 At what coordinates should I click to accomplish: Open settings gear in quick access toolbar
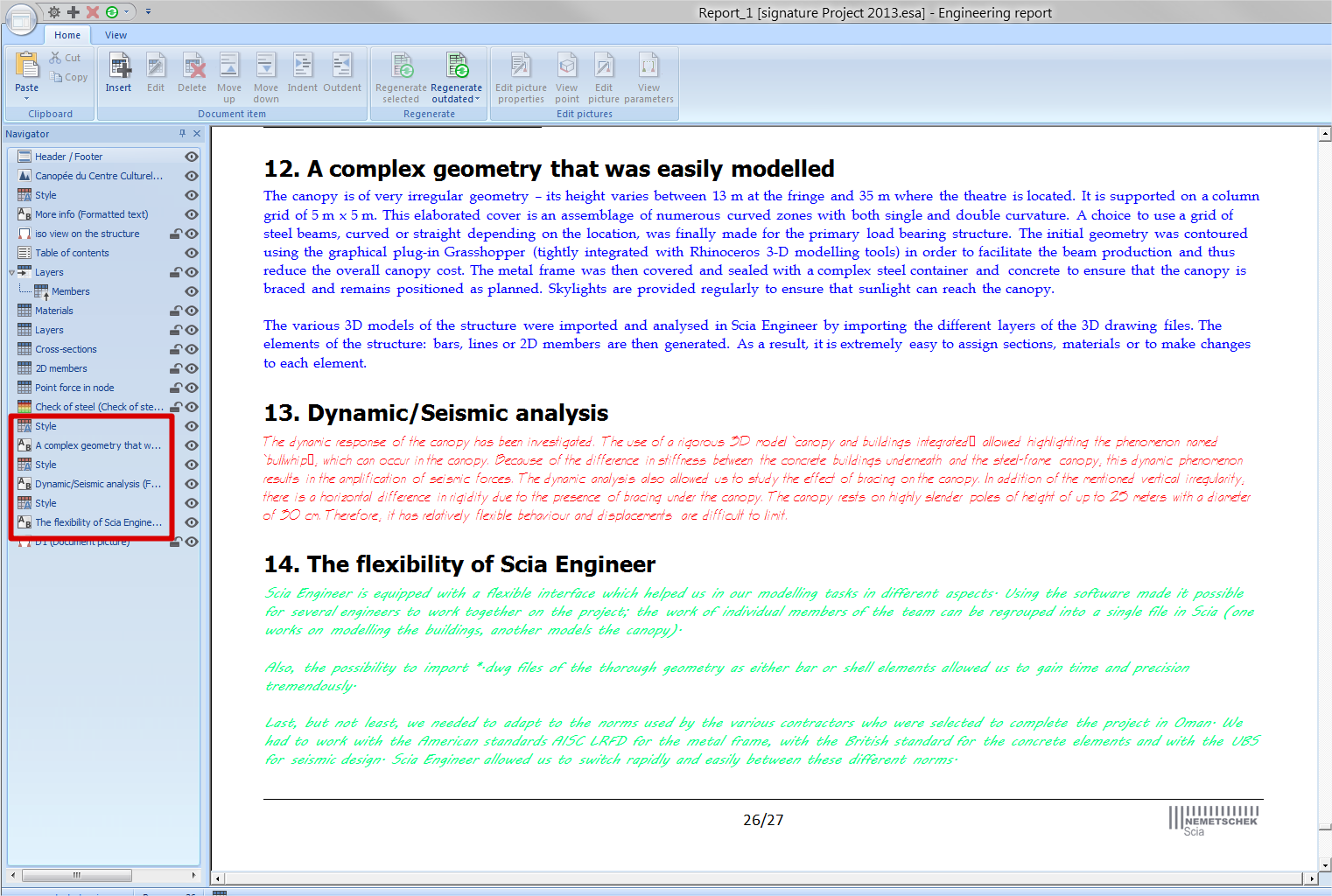pyautogui.click(x=54, y=12)
